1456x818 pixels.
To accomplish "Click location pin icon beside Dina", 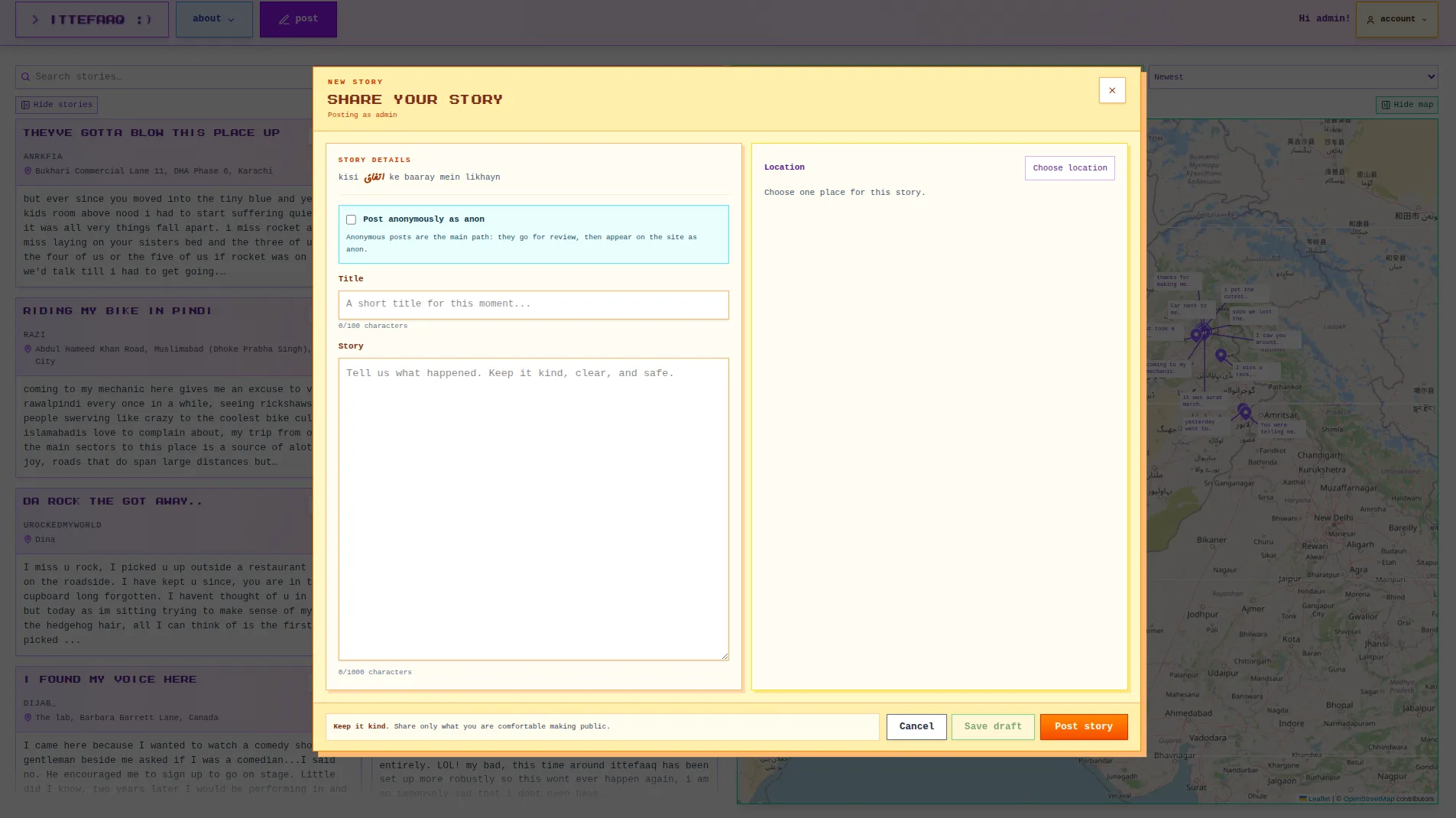I will (28, 540).
